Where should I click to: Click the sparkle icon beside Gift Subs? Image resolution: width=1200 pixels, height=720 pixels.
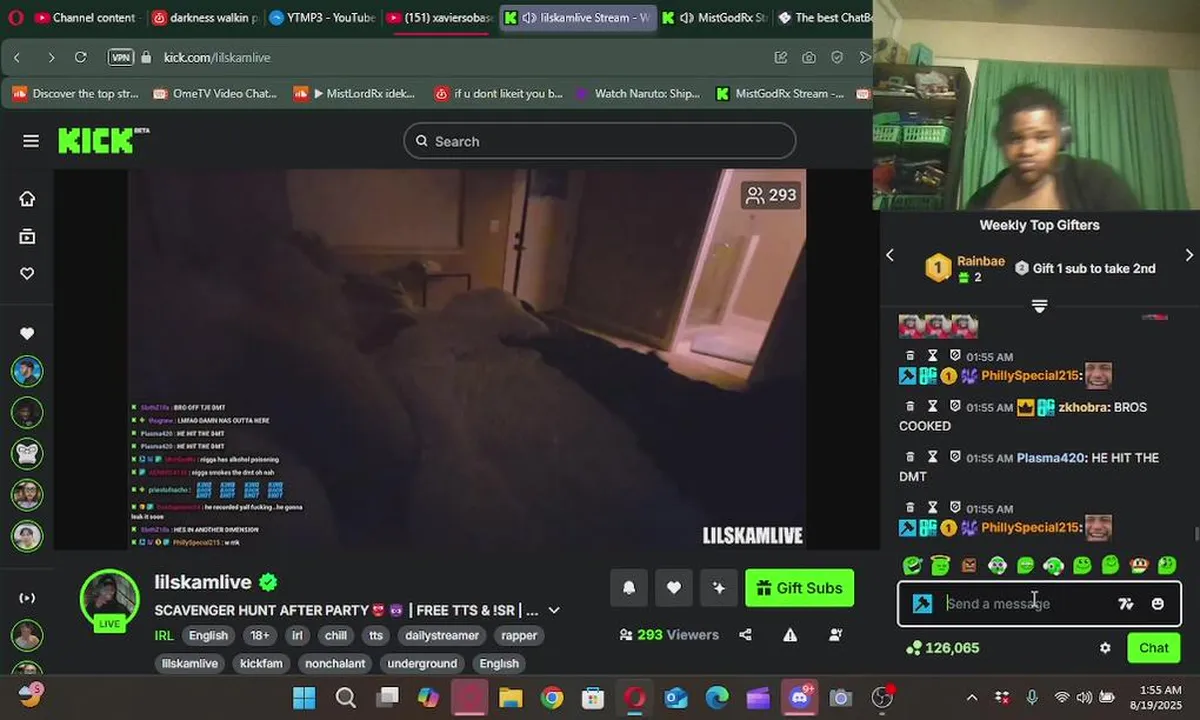click(718, 588)
